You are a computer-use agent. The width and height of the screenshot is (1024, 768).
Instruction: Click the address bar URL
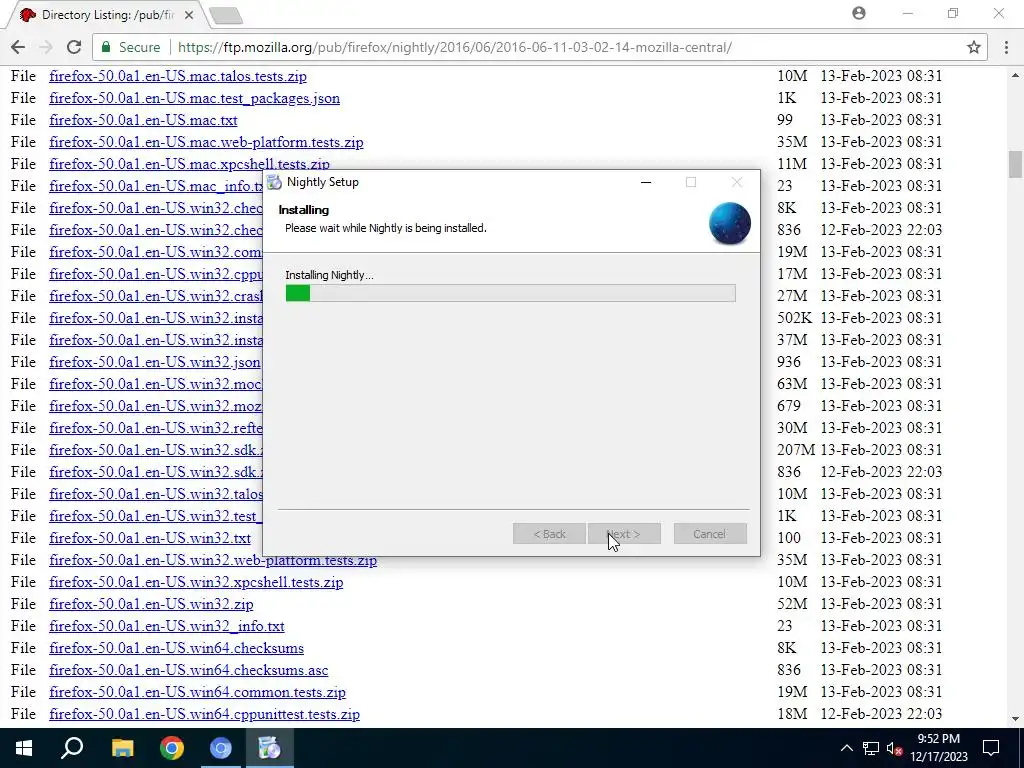click(x=455, y=47)
